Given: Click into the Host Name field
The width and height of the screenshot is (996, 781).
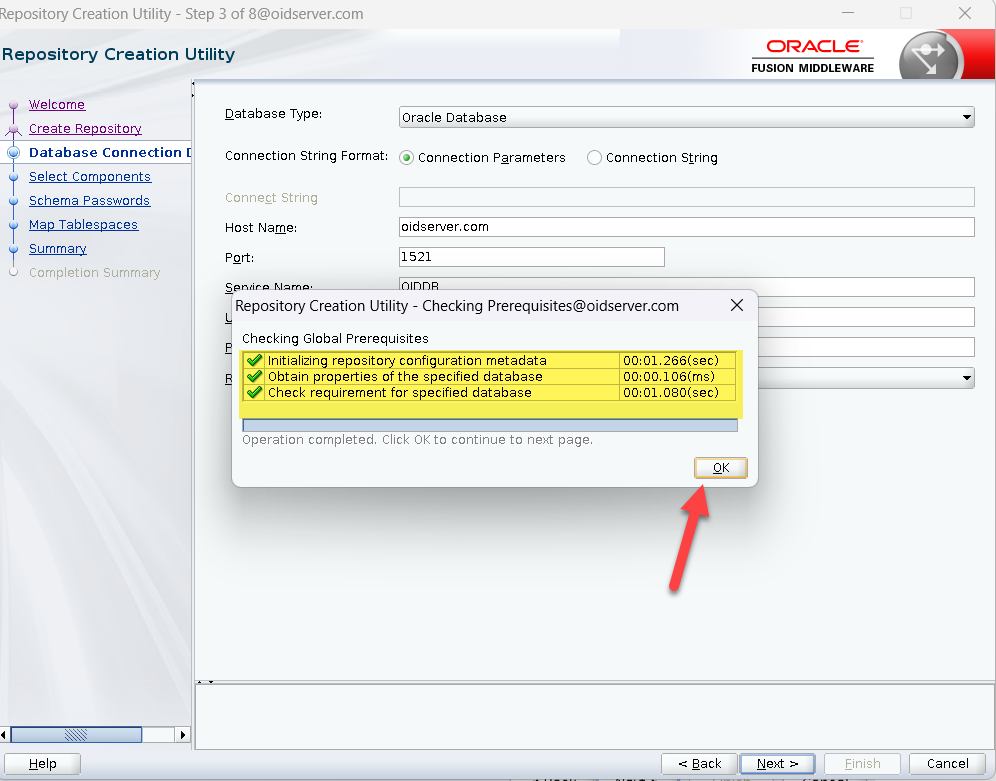Looking at the screenshot, I should click(686, 227).
